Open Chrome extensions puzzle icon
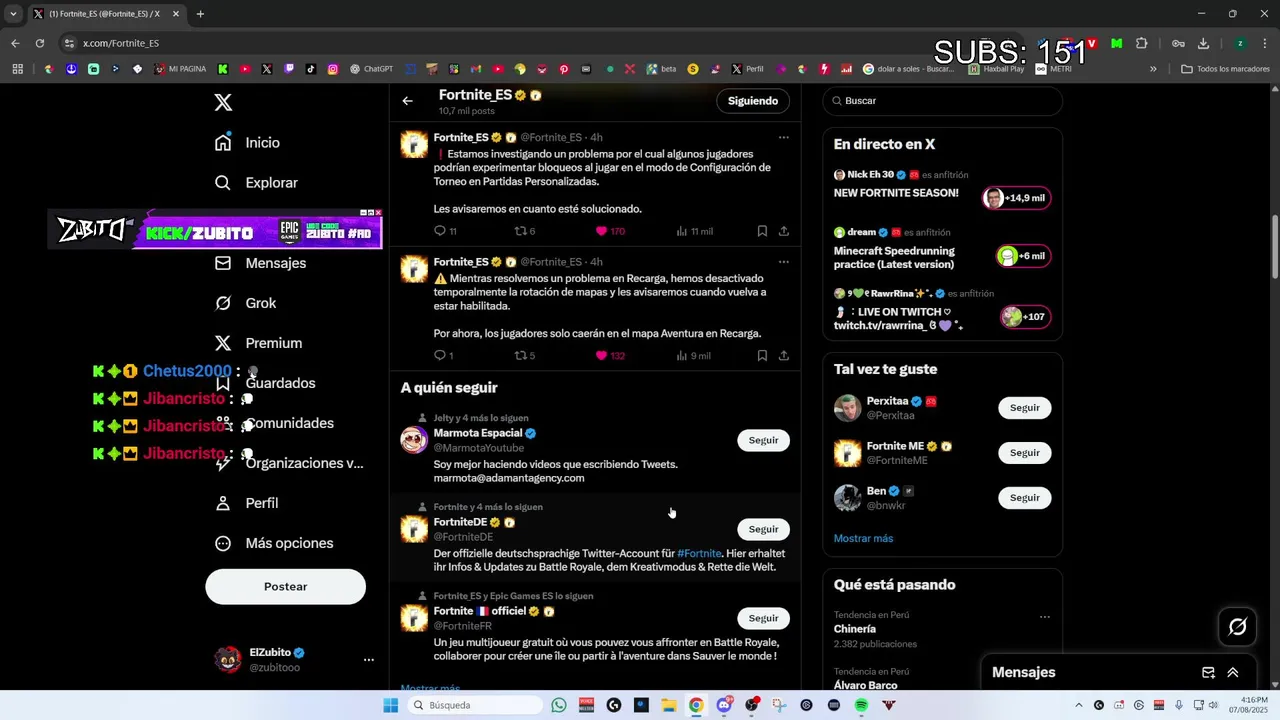 coord(1142,43)
